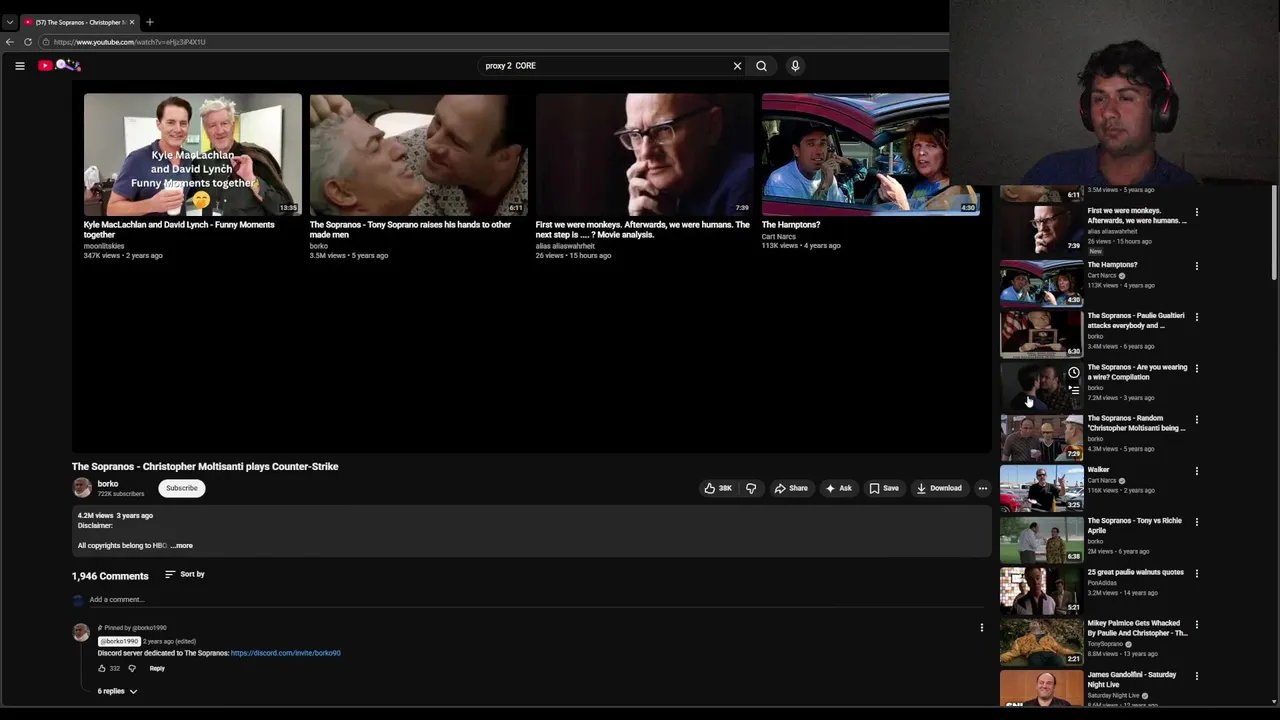Clear the search box with the X icon
Screen dimensions: 1280x720
coord(737,66)
